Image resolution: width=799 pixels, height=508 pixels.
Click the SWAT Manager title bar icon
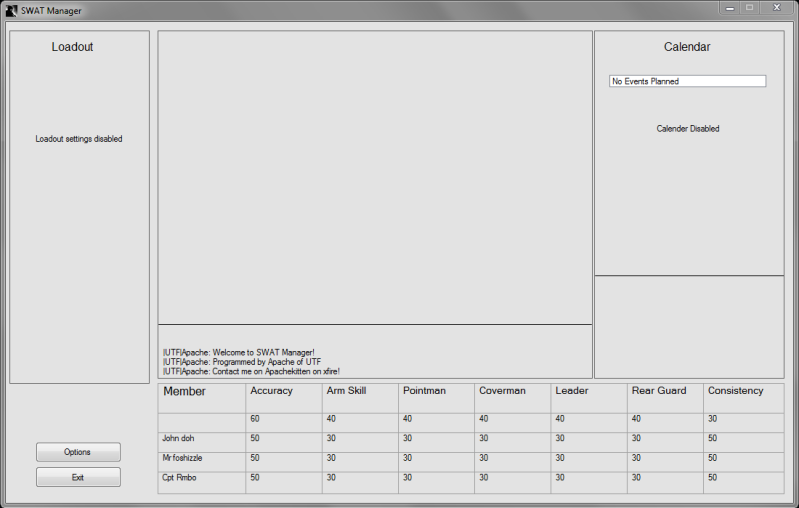[11, 10]
